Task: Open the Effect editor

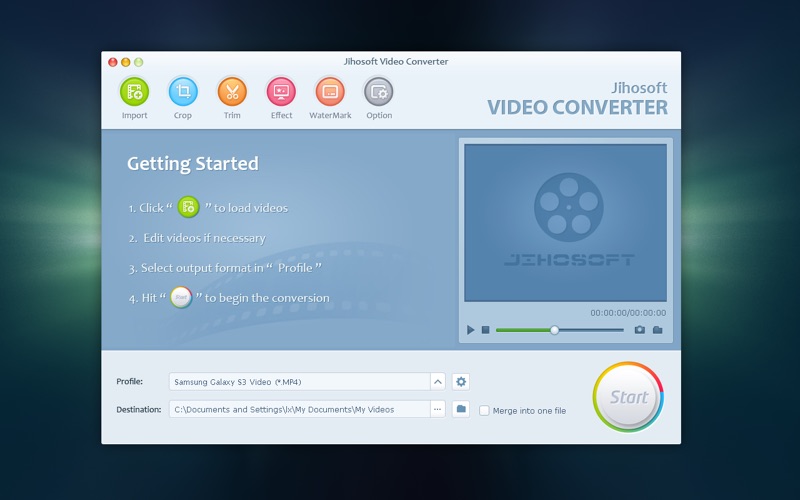Action: (281, 92)
